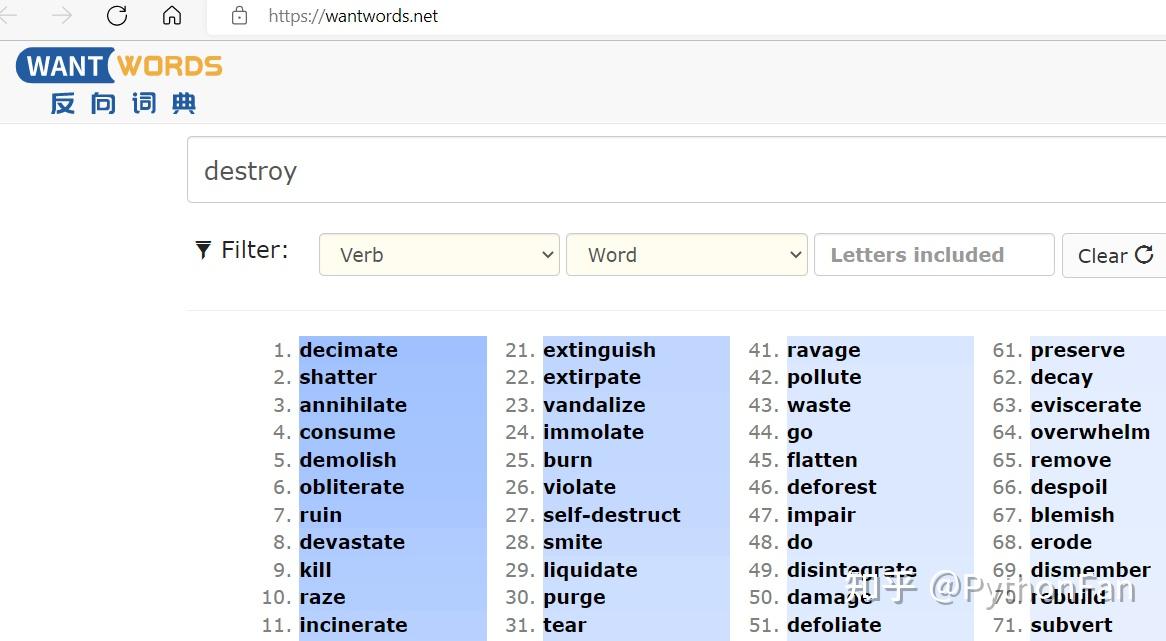
Task: Click the result ravage
Action: click(824, 350)
